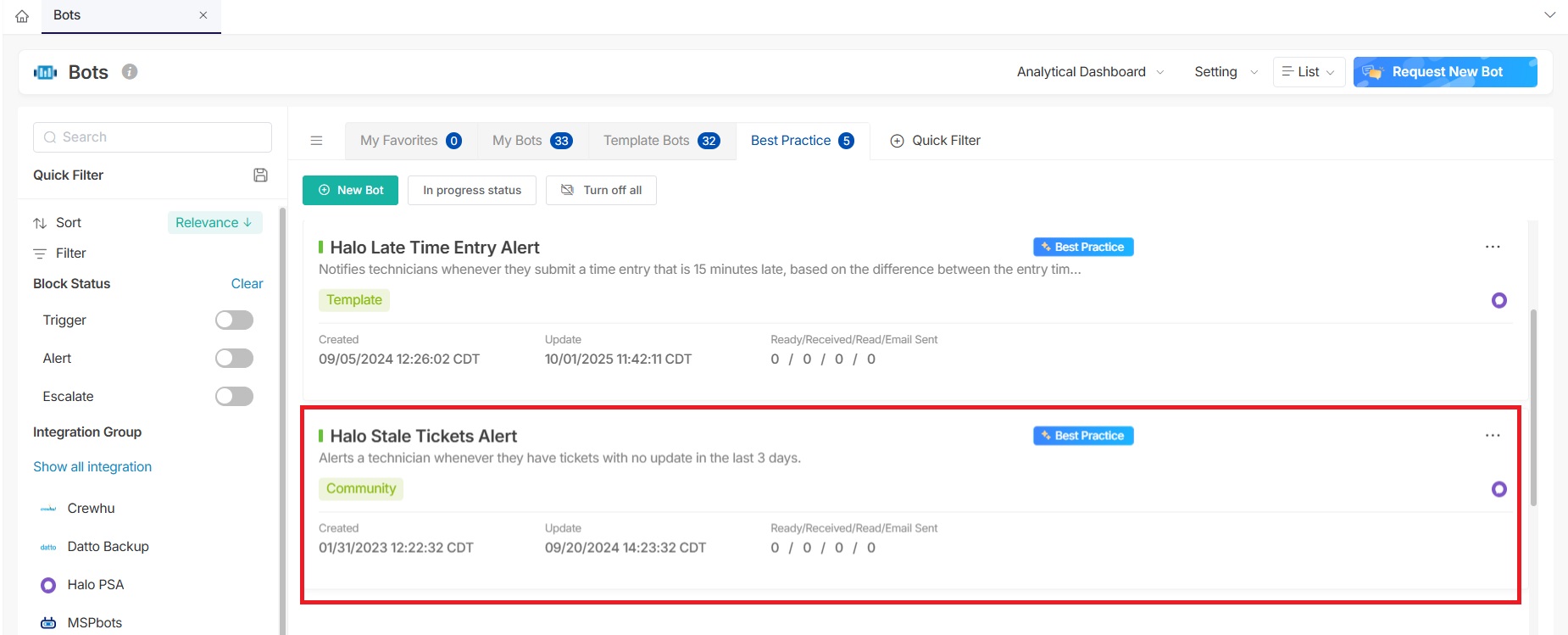Click the Sort arrows icon
The width and height of the screenshot is (1568, 635).
tap(40, 223)
